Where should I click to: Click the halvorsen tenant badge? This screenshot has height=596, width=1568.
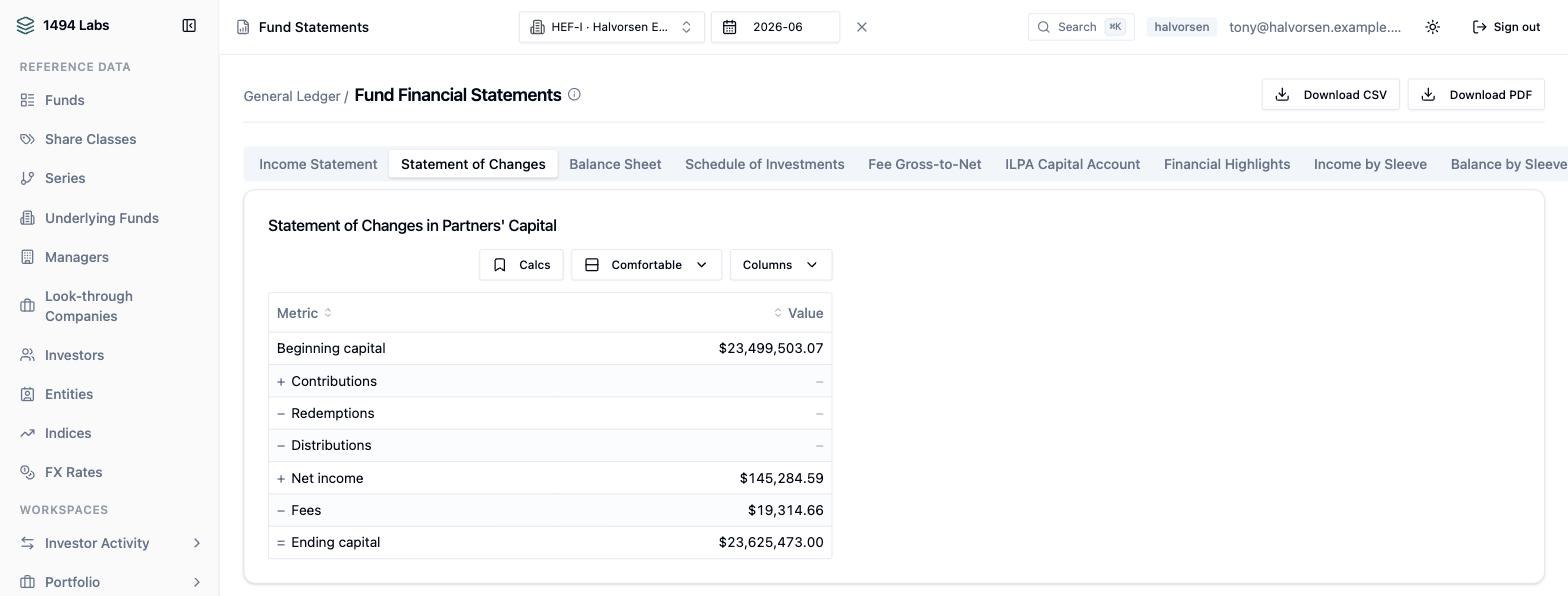coord(1182,27)
